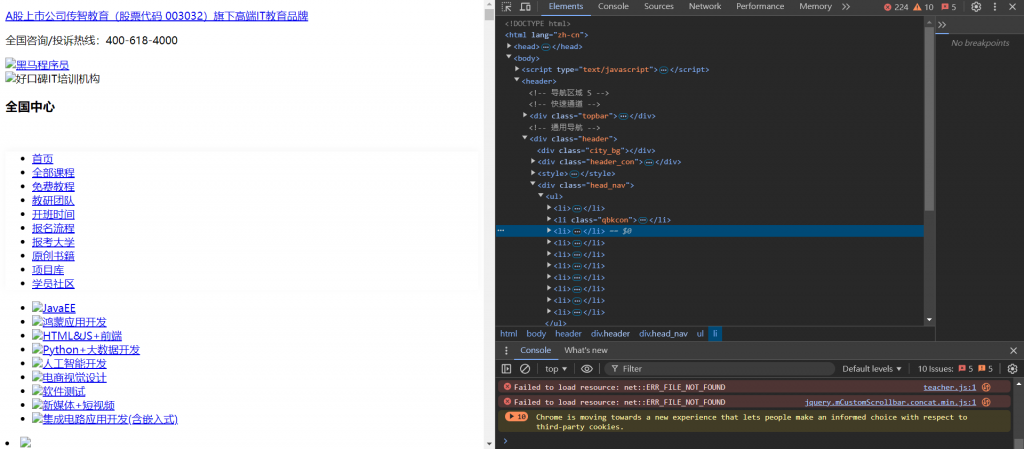This screenshot has height=449, width=1024.
Task: Open the top JavaScript context dropdown
Action: [556, 369]
